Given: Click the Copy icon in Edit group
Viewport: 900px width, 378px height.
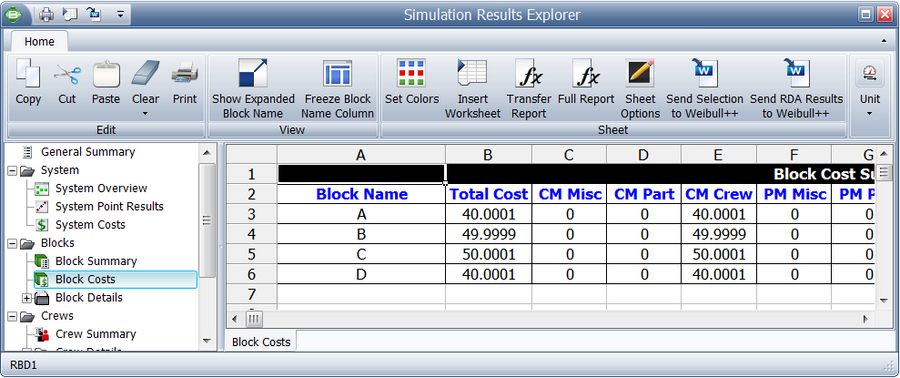Looking at the screenshot, I should 28,74.
